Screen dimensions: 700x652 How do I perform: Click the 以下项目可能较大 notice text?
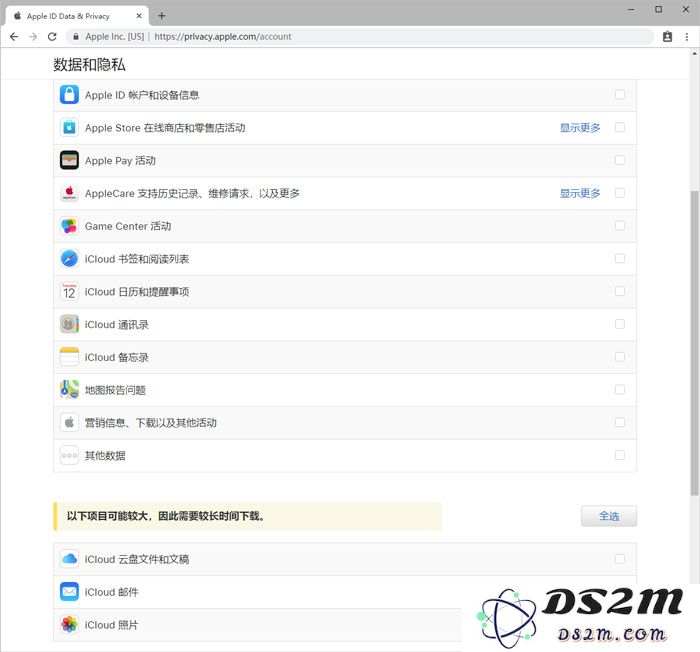166,516
